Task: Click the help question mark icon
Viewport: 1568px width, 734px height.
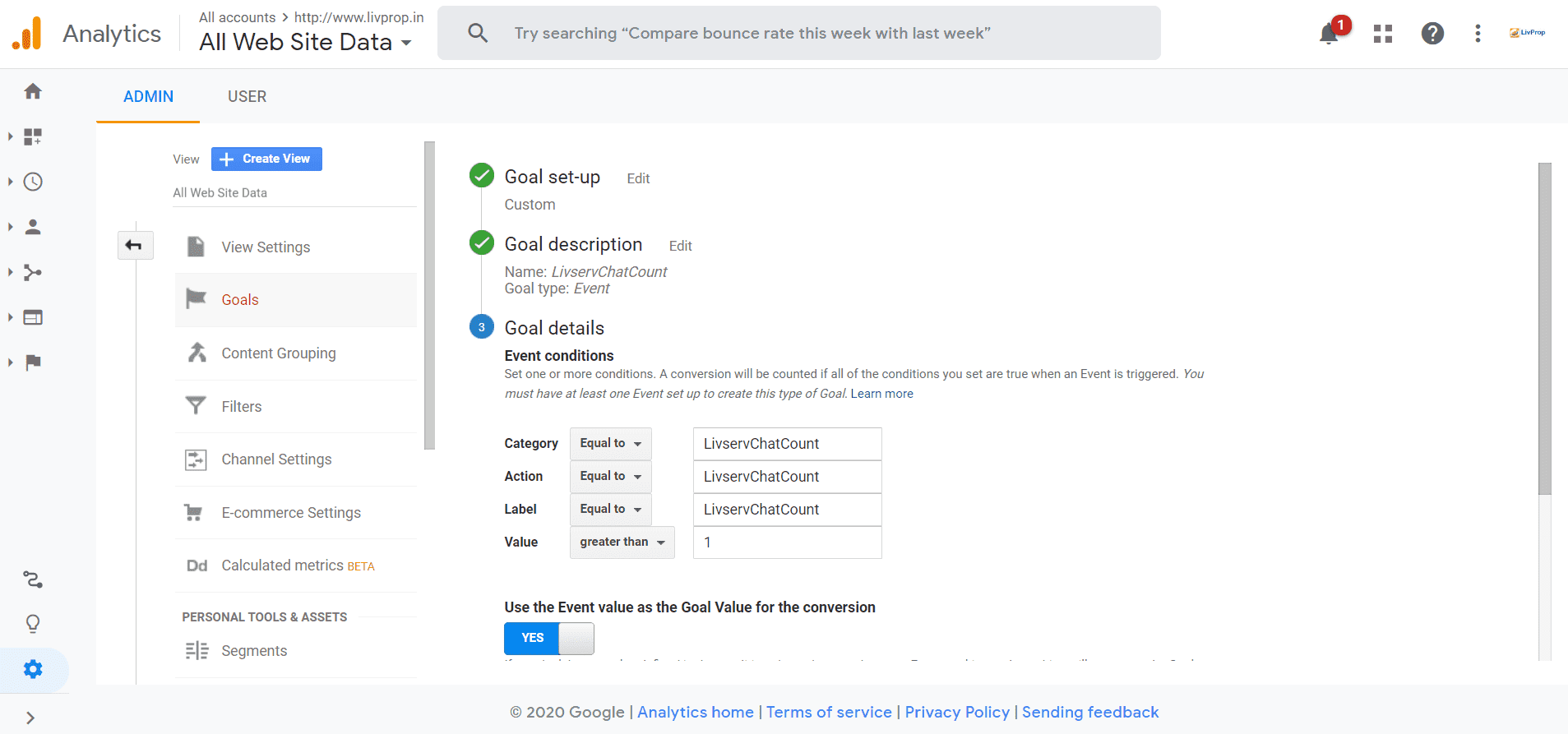Action: (x=1432, y=34)
